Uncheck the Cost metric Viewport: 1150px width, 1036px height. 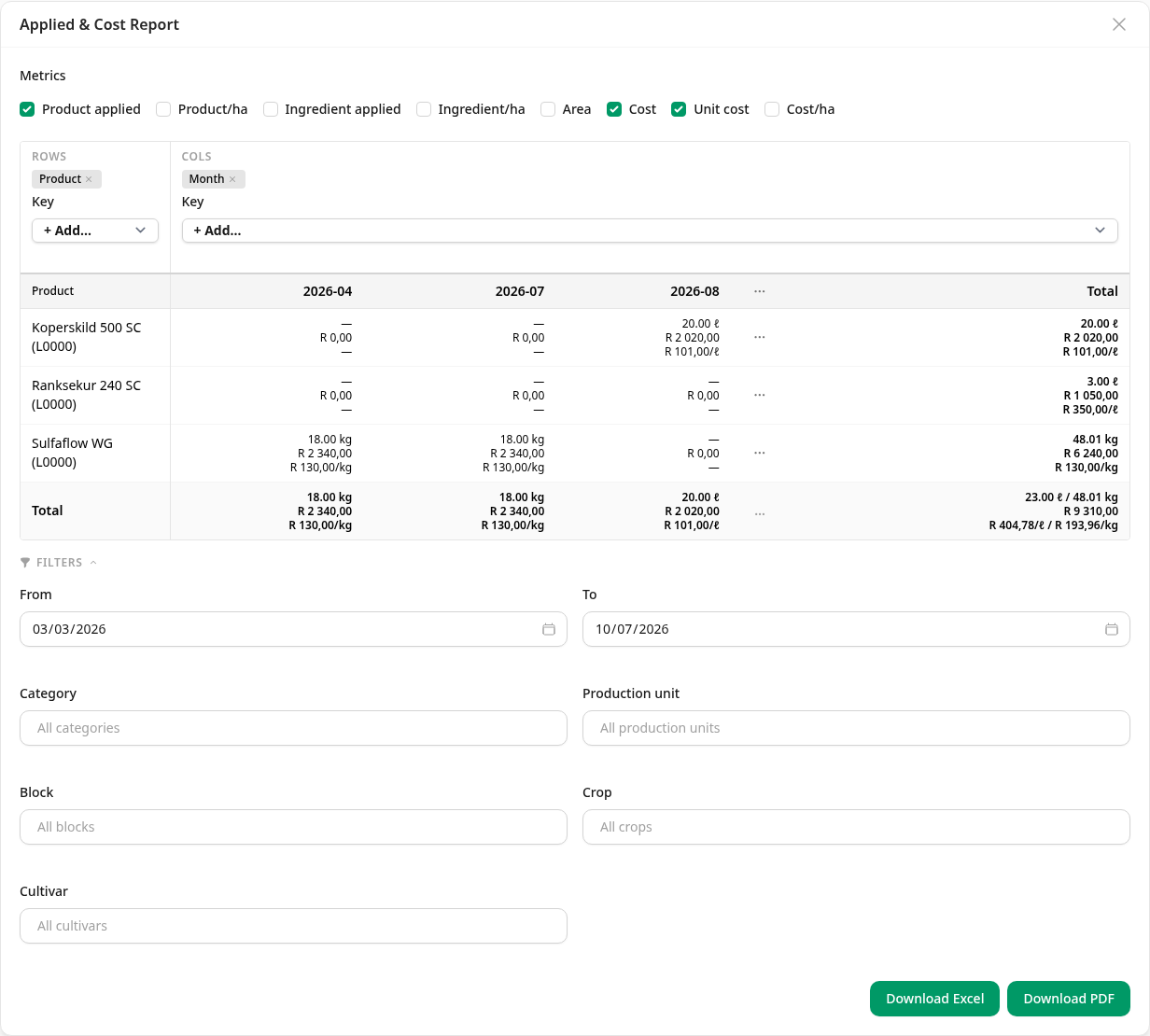coord(614,109)
